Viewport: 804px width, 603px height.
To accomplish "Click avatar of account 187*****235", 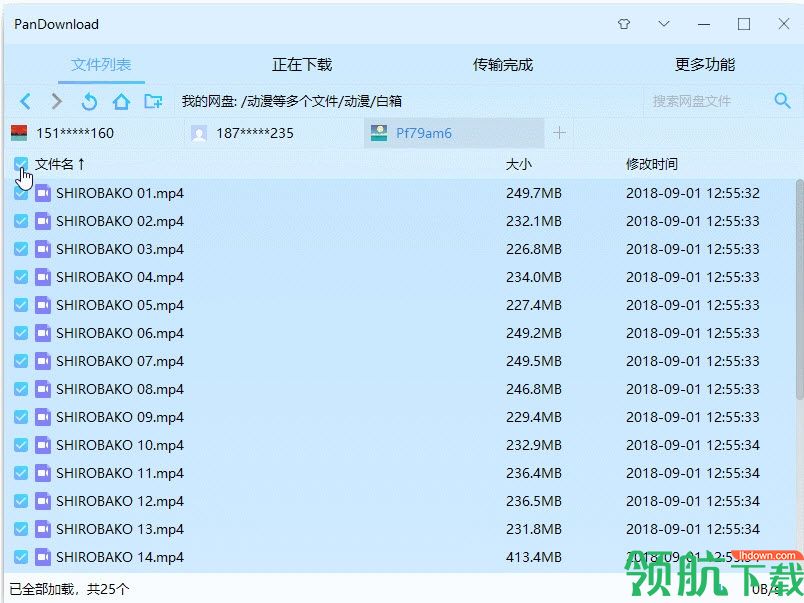I will tap(199, 133).
